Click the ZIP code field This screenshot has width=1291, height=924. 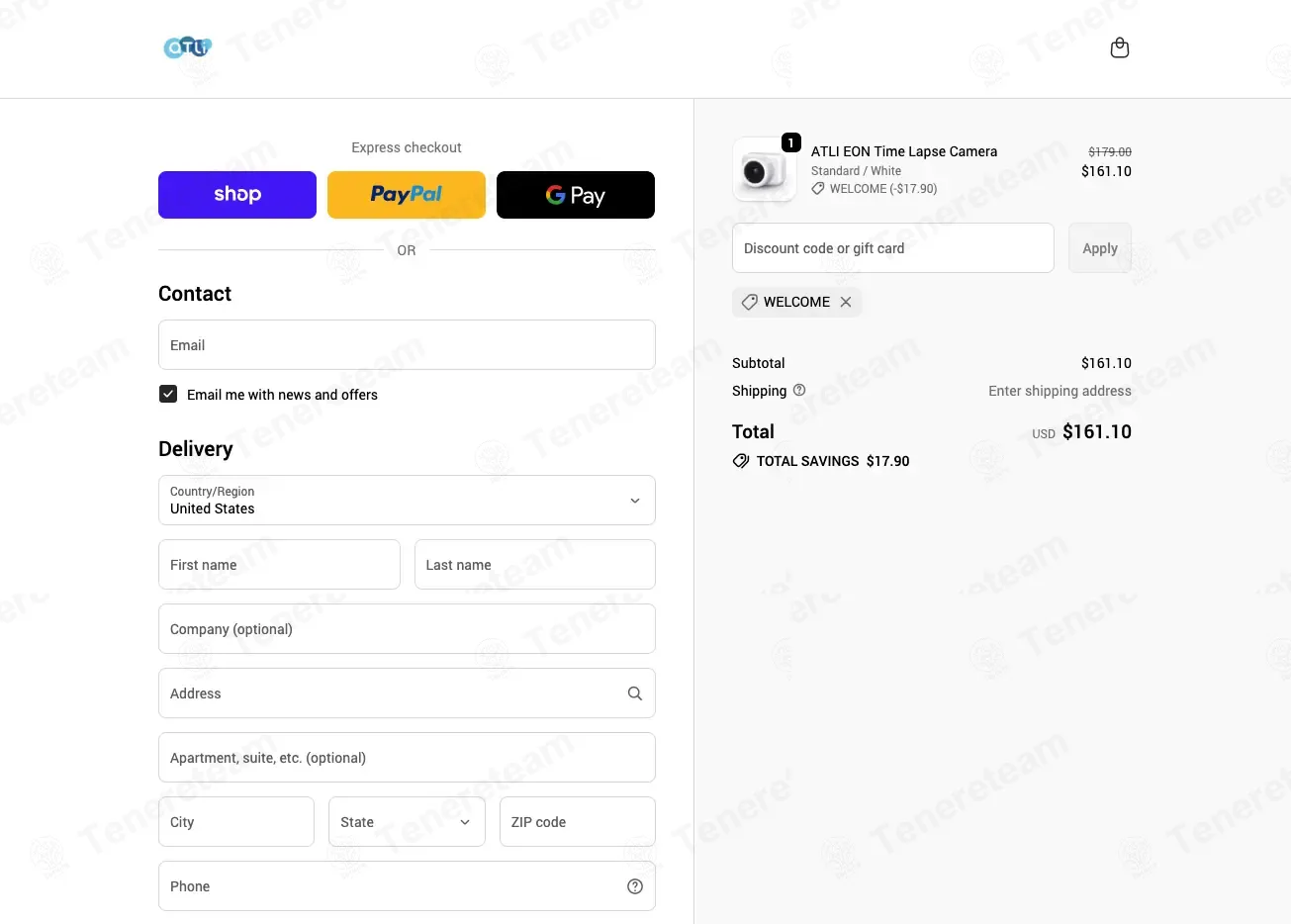[578, 822]
